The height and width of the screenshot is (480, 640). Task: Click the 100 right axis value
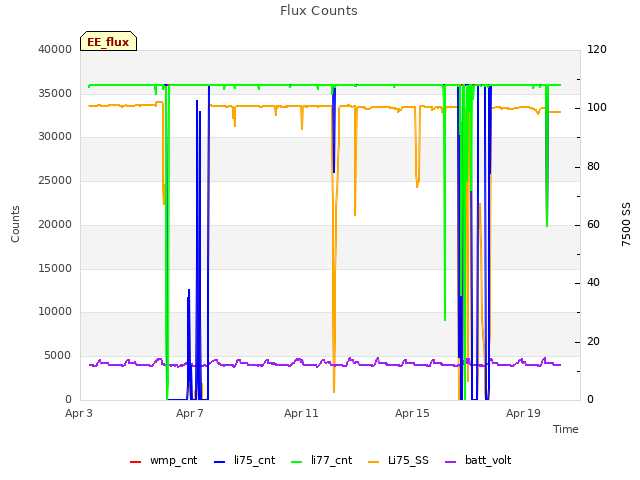597,108
